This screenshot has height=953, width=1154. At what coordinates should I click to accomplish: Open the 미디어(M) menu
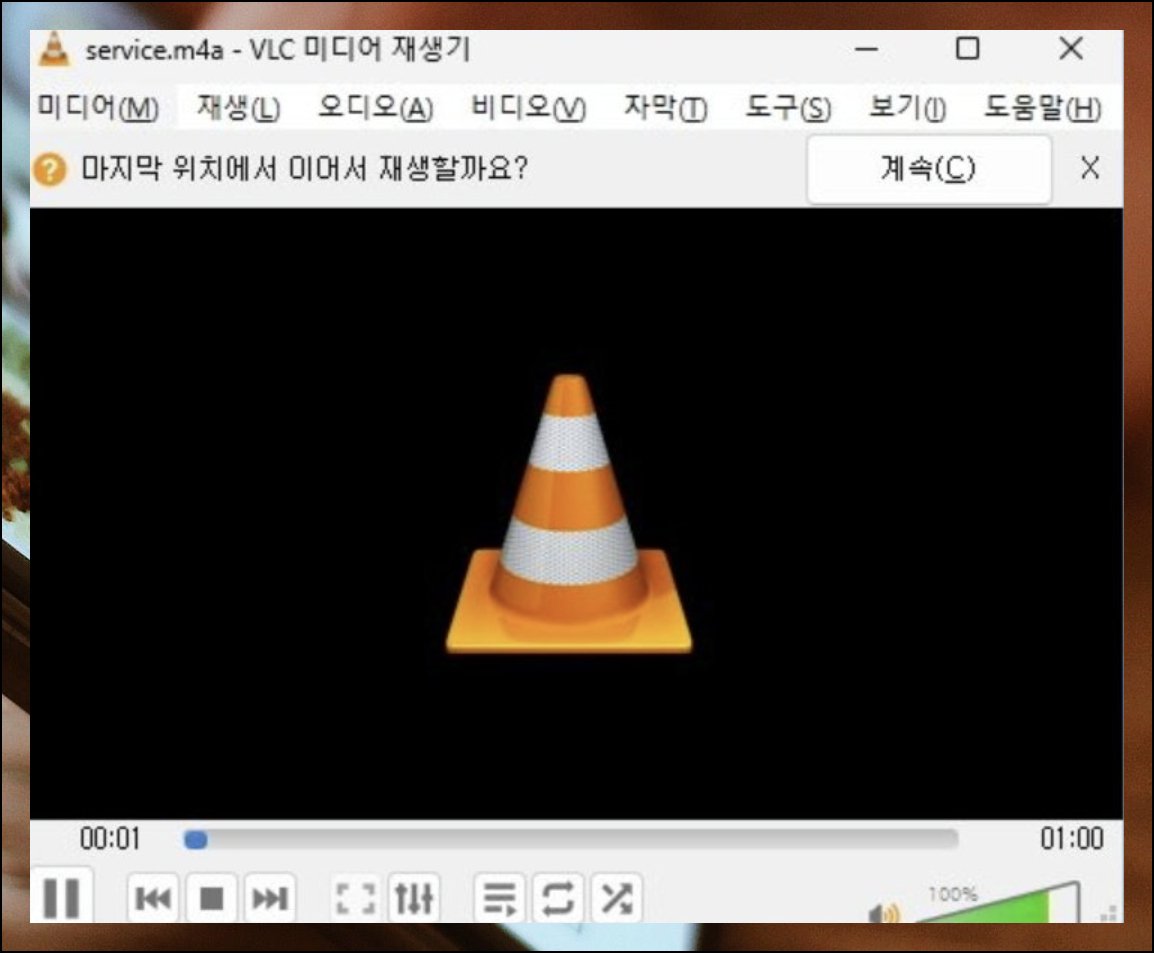pos(99,108)
